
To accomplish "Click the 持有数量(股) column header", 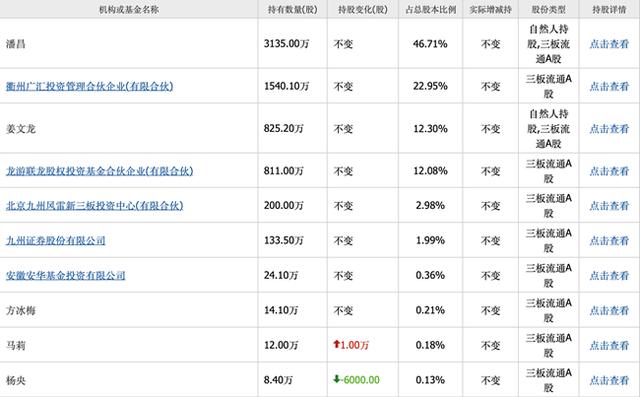I will (x=292, y=9).
